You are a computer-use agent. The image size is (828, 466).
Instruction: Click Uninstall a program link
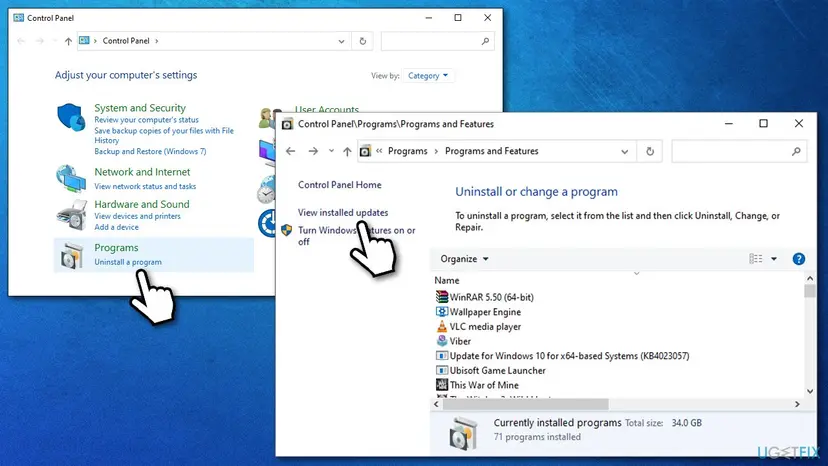(x=128, y=262)
